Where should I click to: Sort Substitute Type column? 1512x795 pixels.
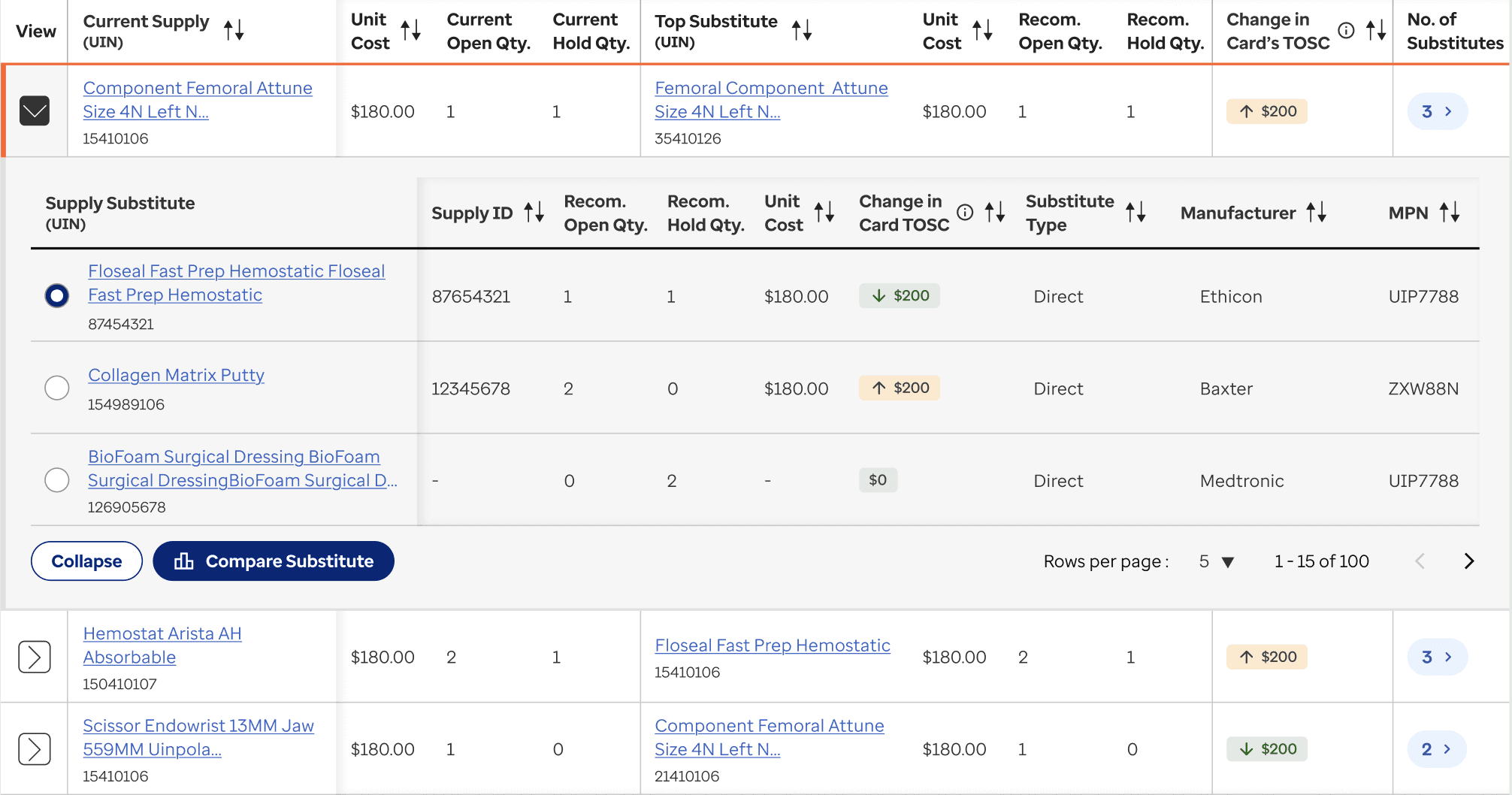1136,213
